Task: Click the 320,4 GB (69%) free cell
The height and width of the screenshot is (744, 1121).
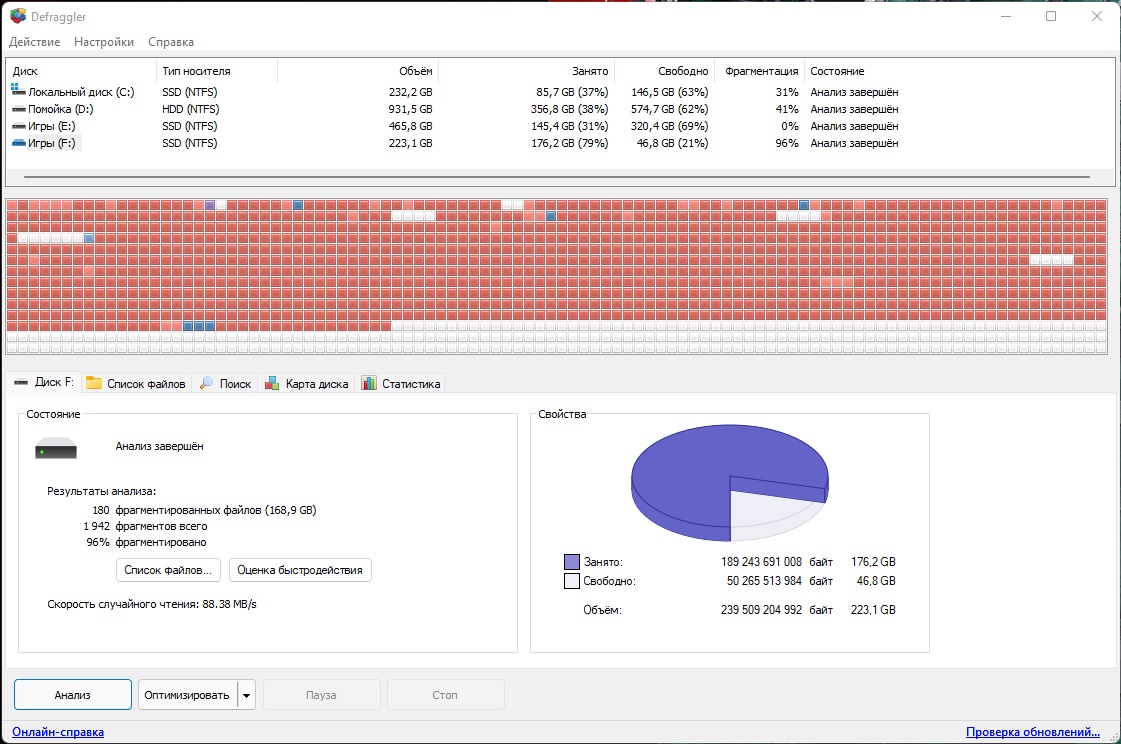Action: (670, 127)
